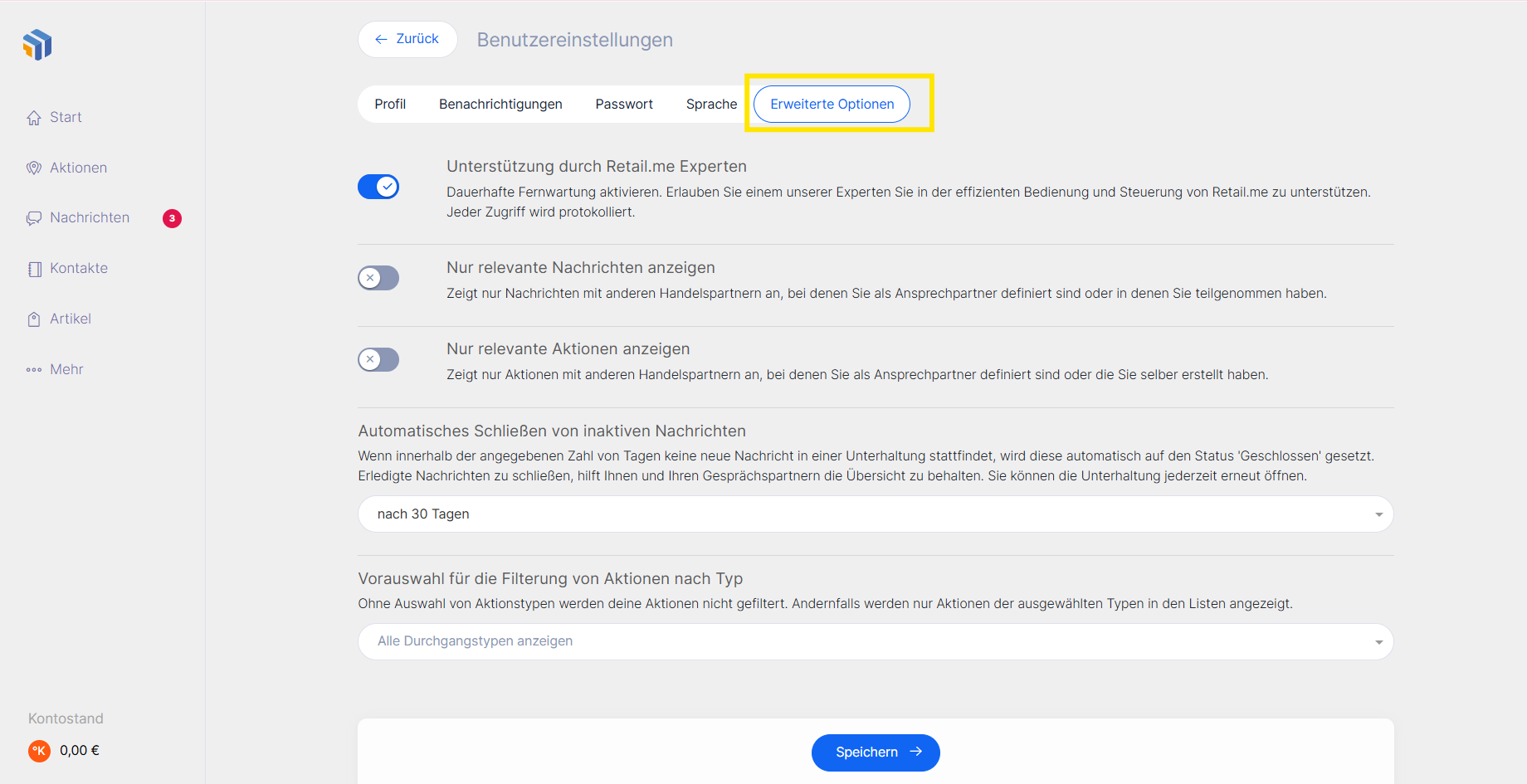Image resolution: width=1527 pixels, height=784 pixels.
Task: Open the 'nach 30 Tagen' dropdown
Action: point(875,514)
